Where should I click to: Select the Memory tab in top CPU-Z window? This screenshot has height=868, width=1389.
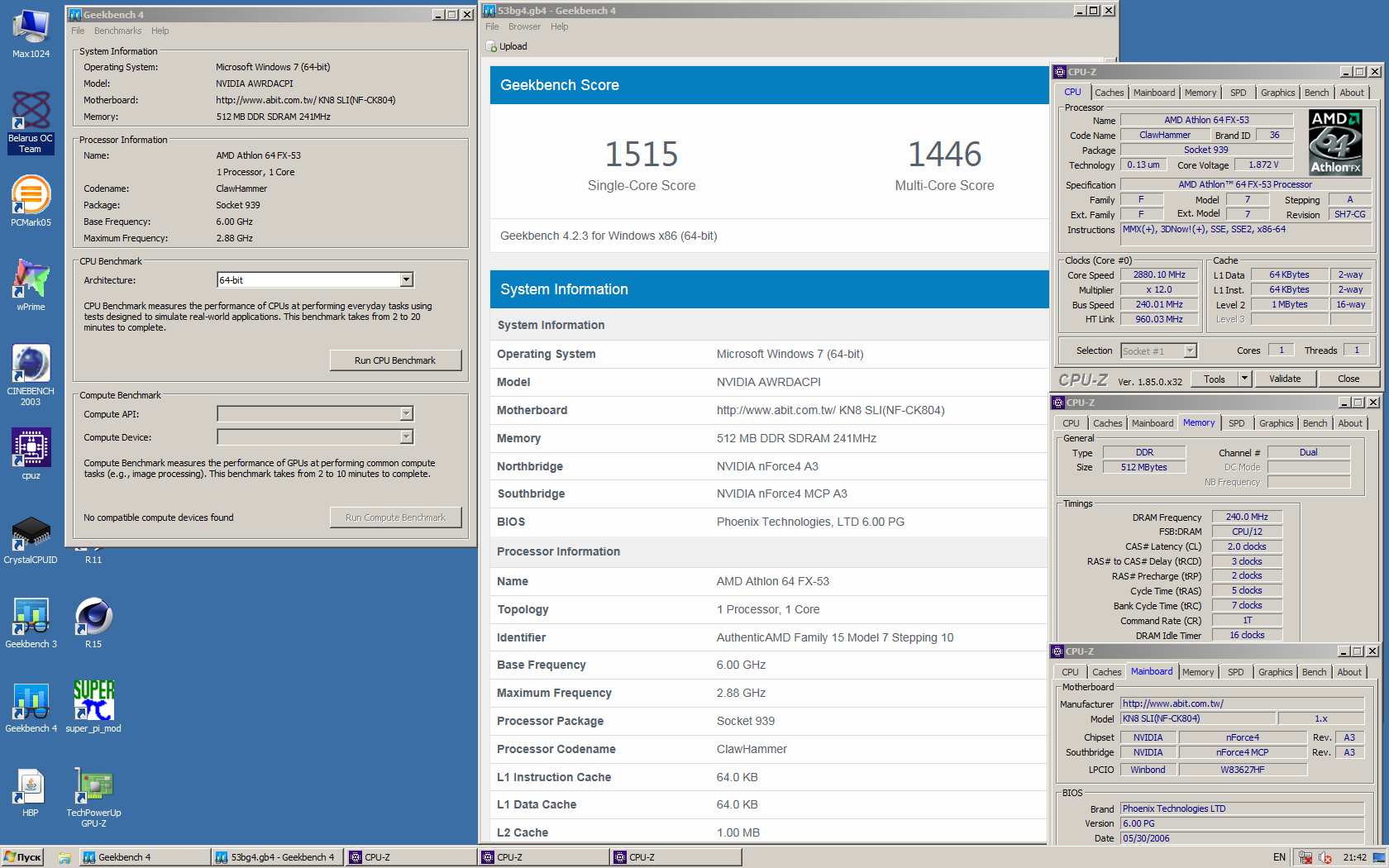[1200, 93]
